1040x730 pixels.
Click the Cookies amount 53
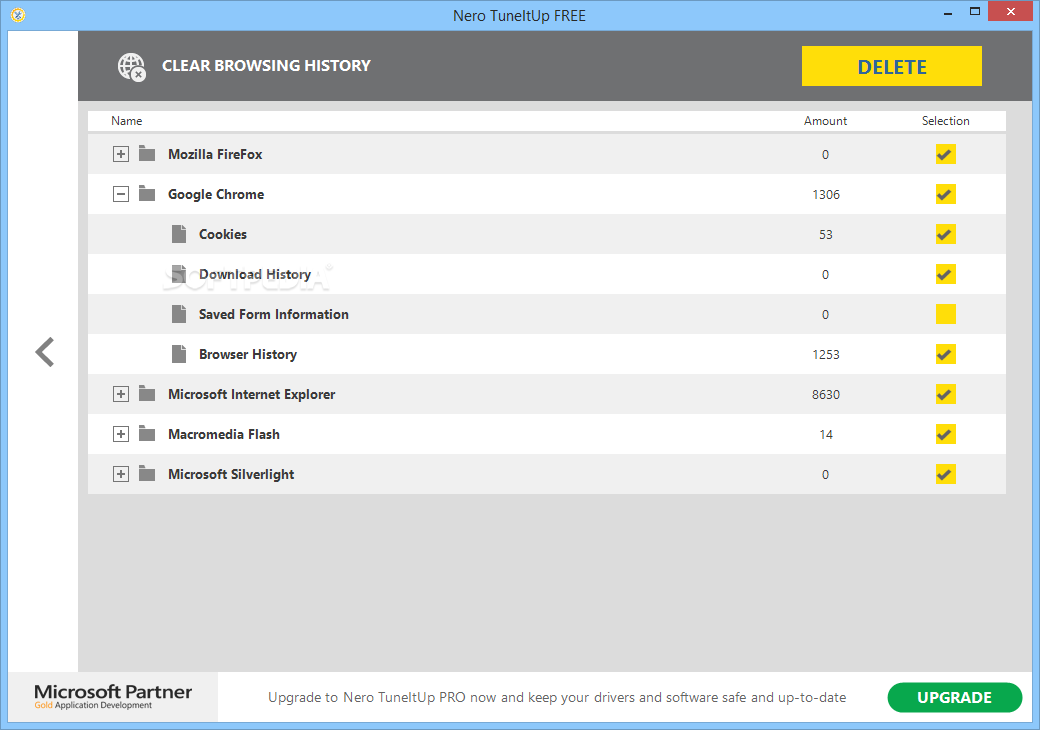825,235
